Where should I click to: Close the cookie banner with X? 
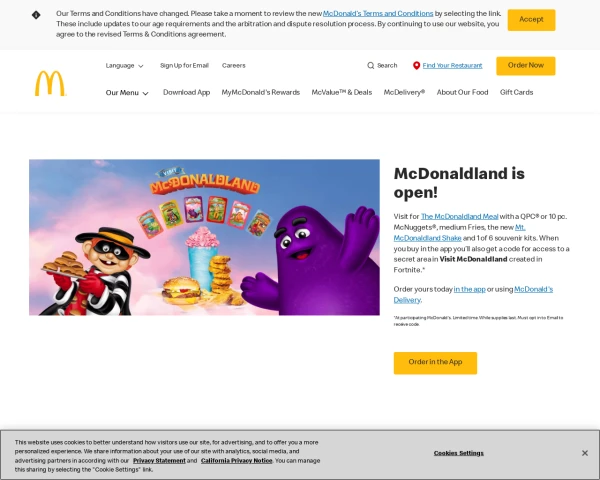(585, 453)
